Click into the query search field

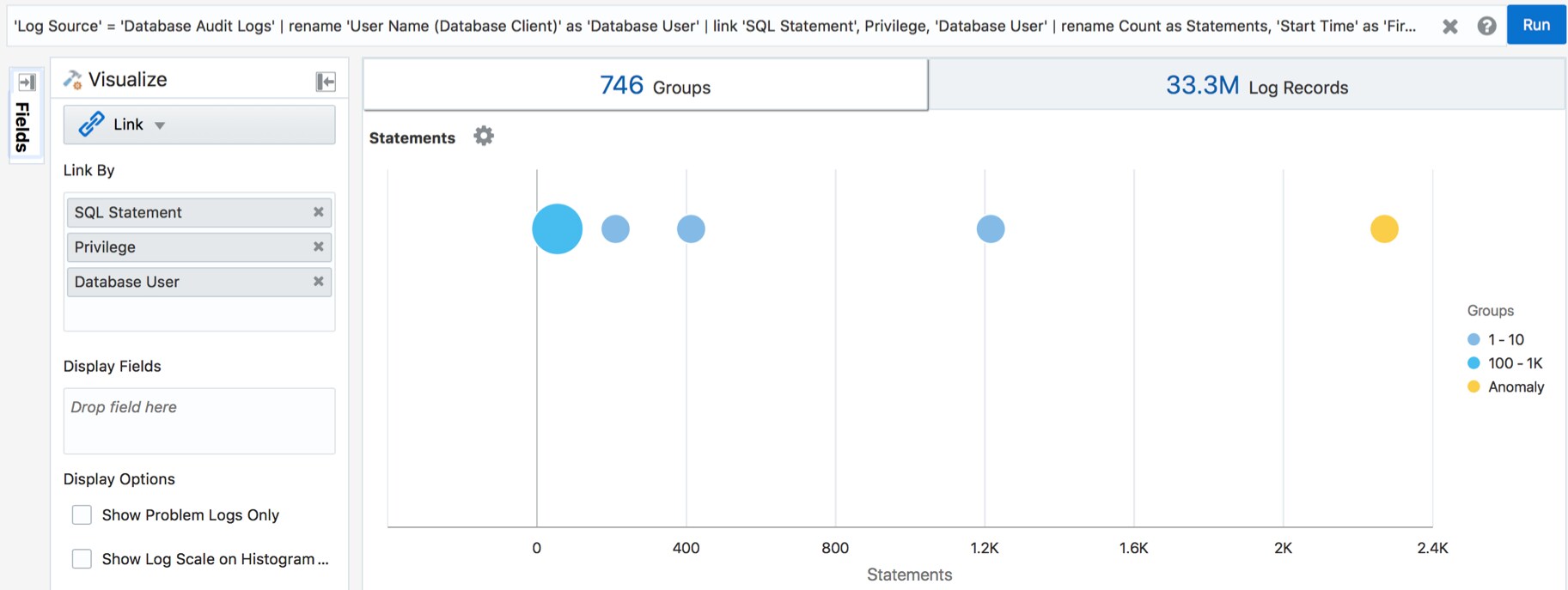tap(713, 27)
